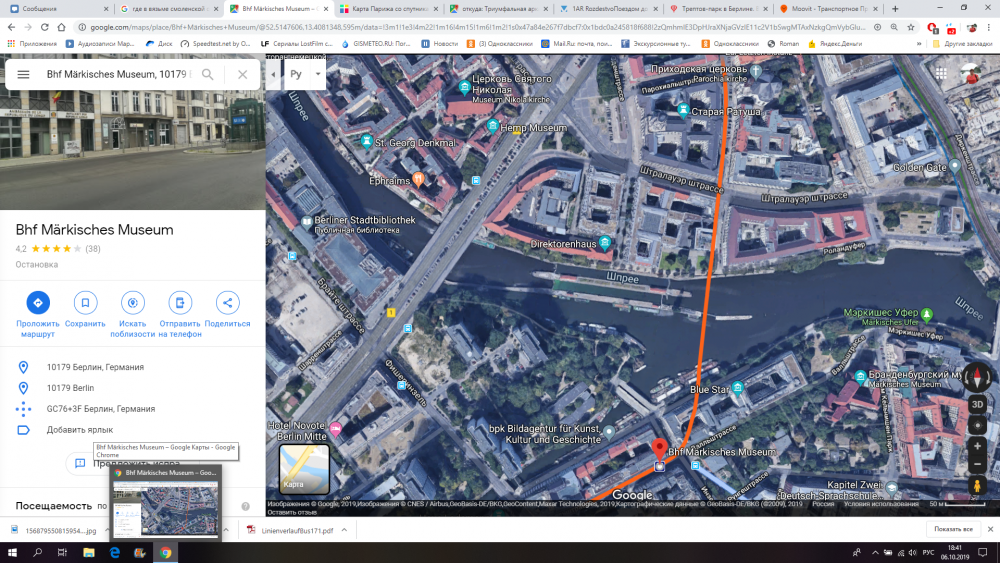Screen dimensions: 1000x563
Task: Open the language dropdown next to Ру
Action: click(317, 75)
